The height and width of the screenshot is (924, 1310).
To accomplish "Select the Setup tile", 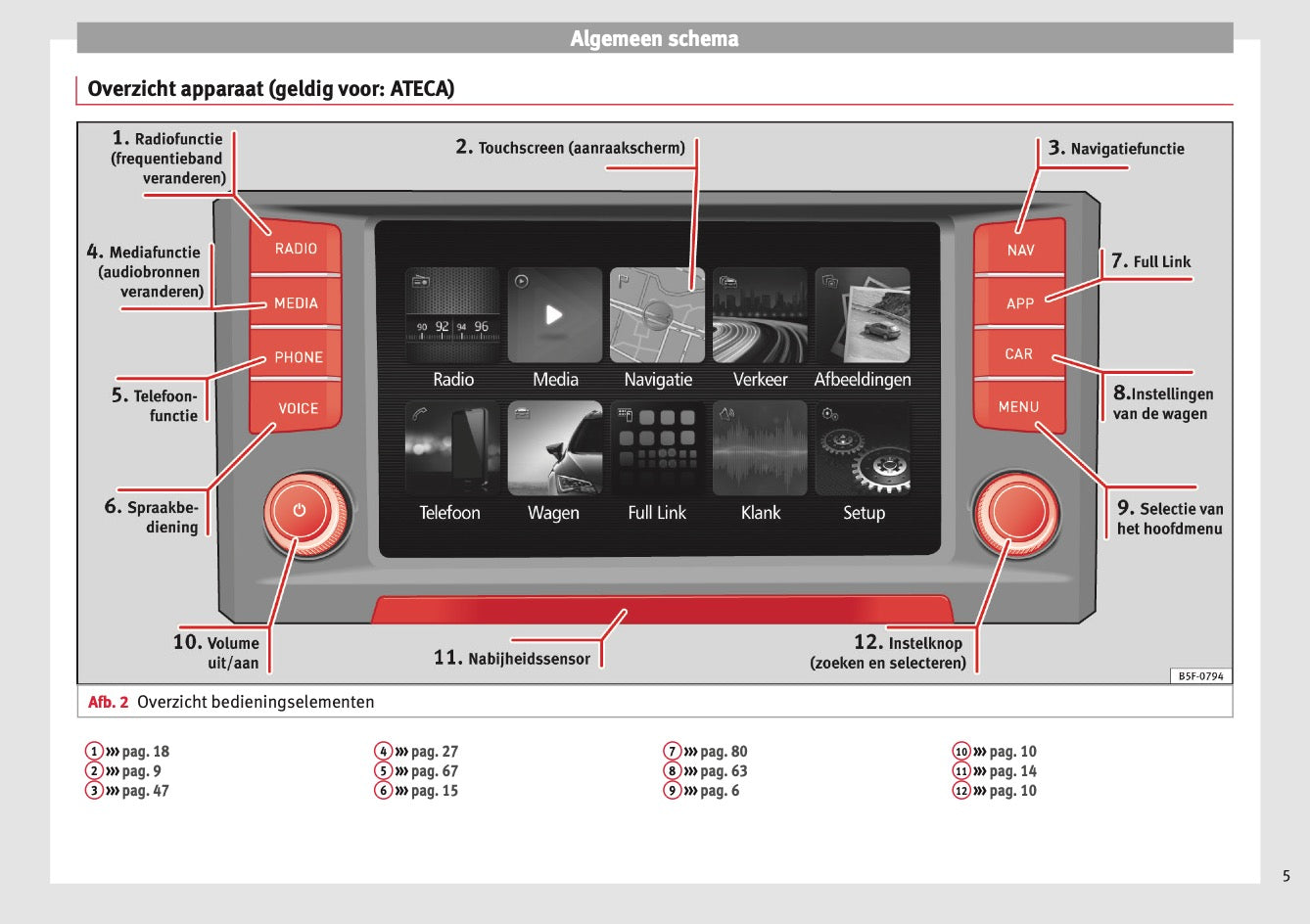I will coord(864,448).
